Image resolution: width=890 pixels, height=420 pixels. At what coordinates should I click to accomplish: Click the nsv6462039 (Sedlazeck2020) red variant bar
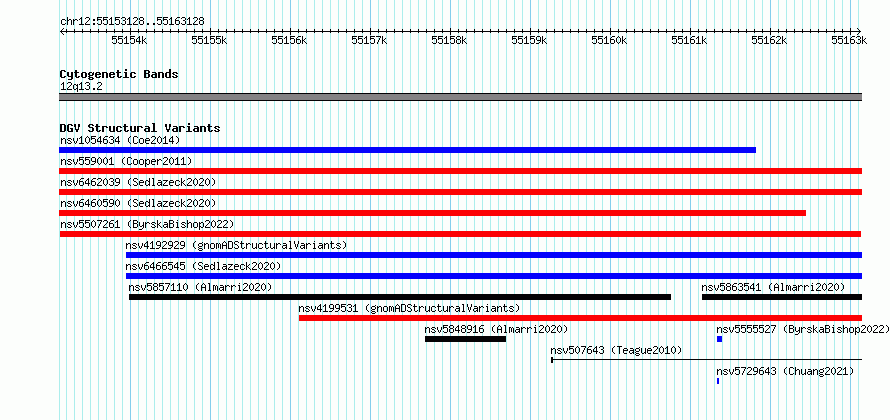pyautogui.click(x=461, y=192)
